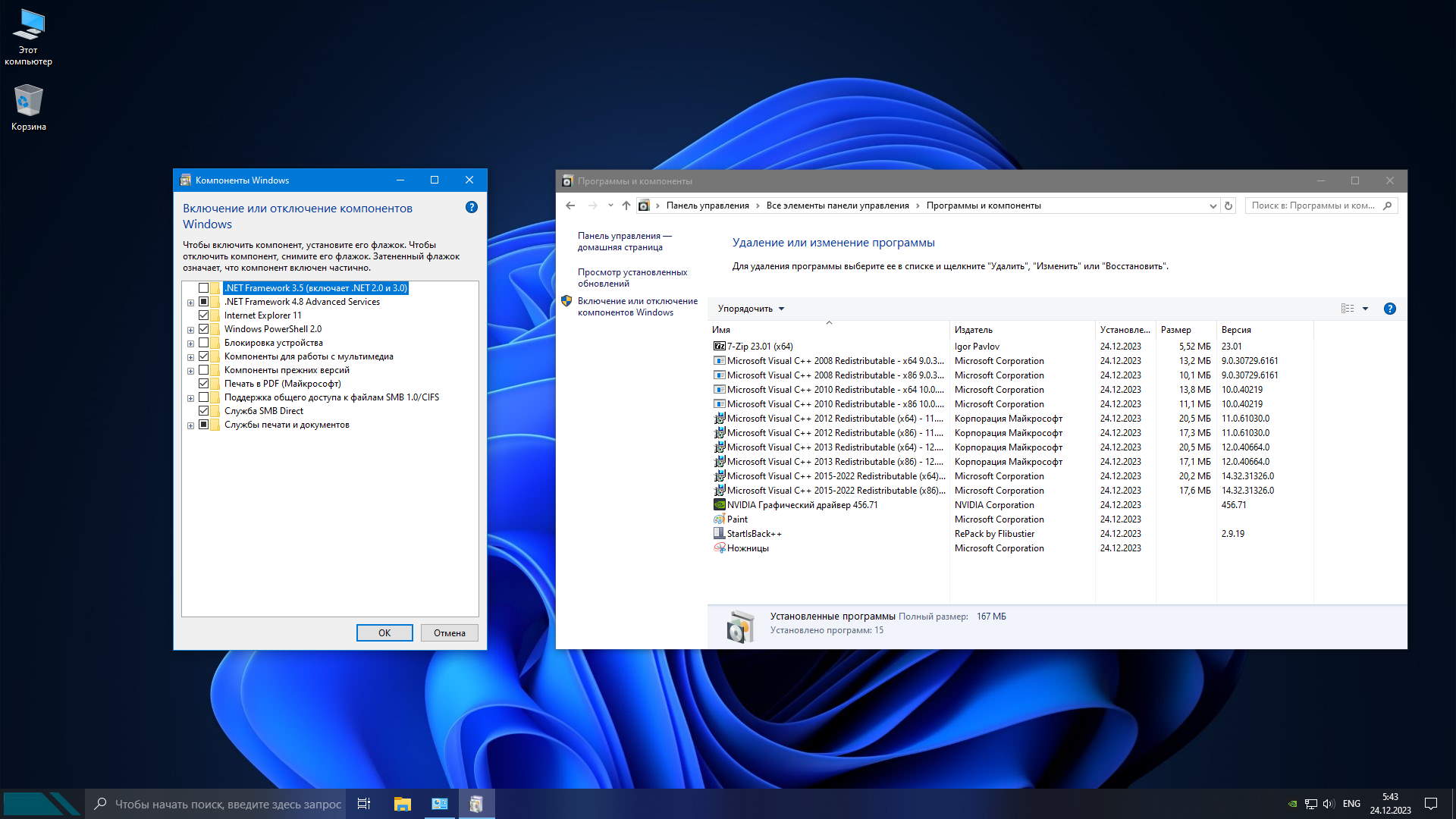Click the up-directory arrow in Programs window

pos(626,206)
